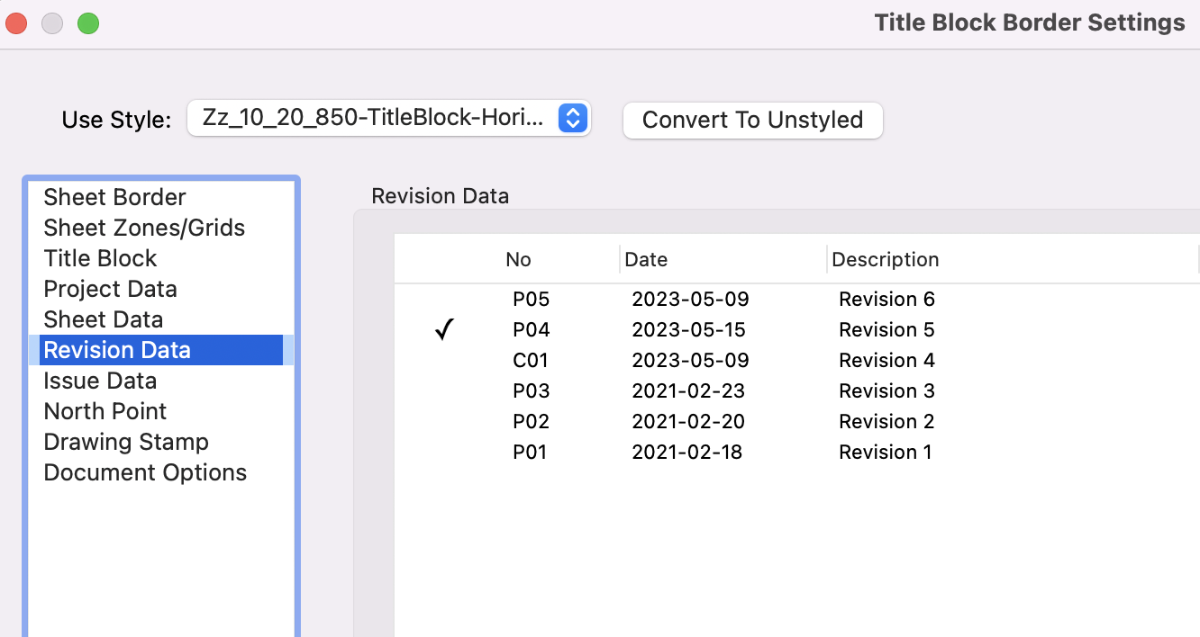Select North Point in the sidebar

click(105, 411)
